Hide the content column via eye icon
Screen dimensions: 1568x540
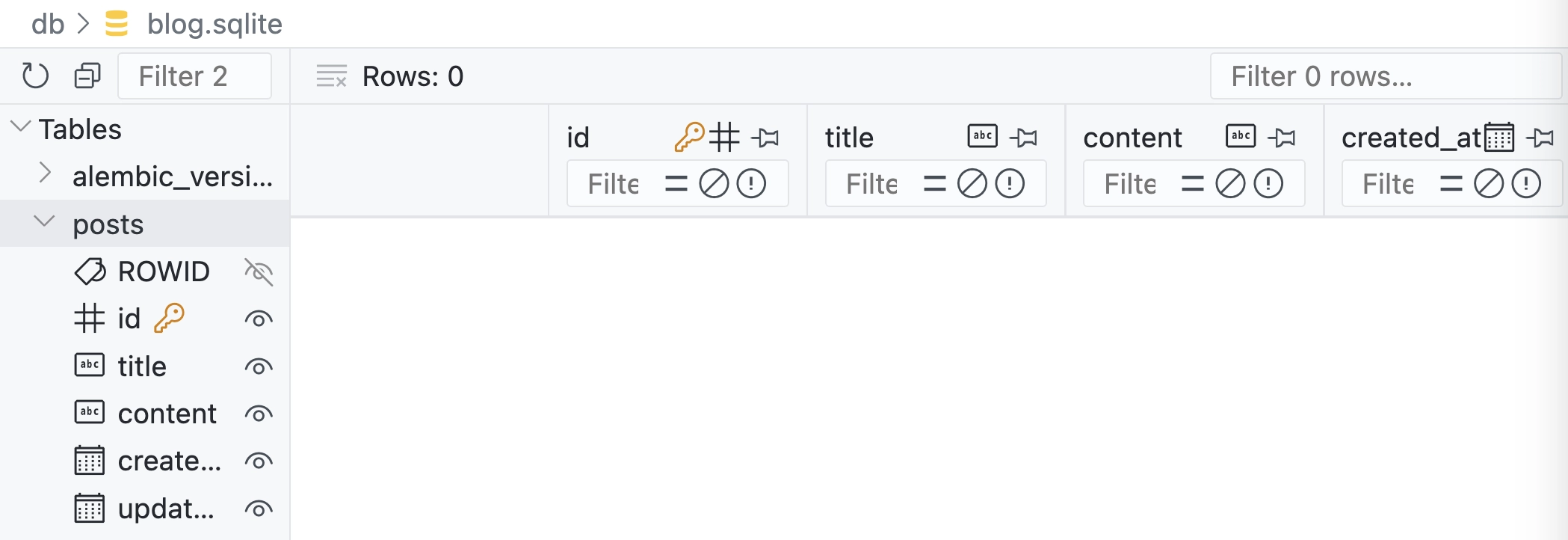pos(259,414)
